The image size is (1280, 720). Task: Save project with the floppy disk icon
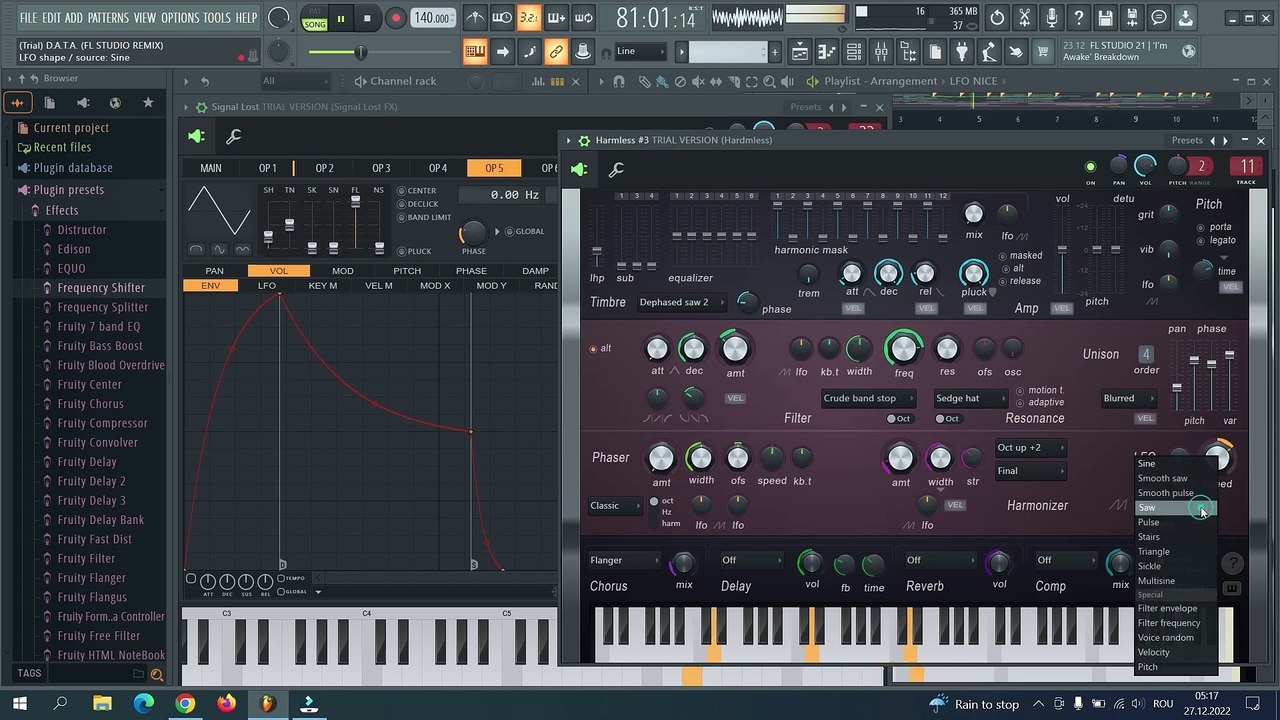[1105, 18]
